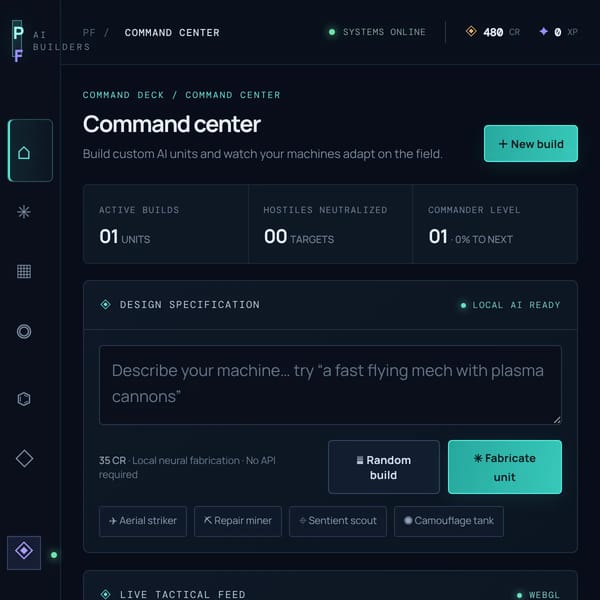The height and width of the screenshot is (600, 600).
Task: Click the Fabricate unit button
Action: (x=505, y=467)
